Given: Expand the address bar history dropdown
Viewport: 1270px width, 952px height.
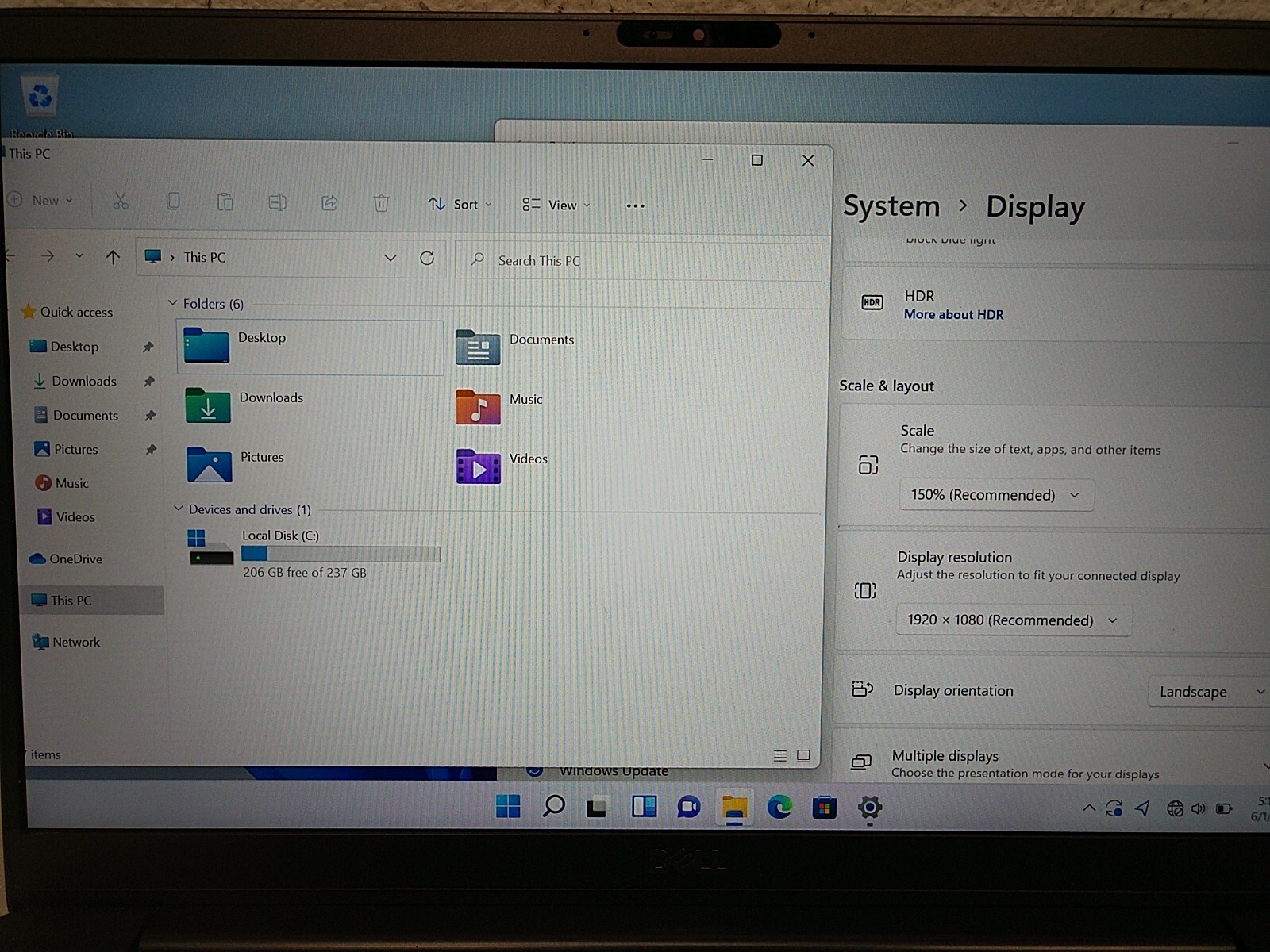Looking at the screenshot, I should [390, 258].
